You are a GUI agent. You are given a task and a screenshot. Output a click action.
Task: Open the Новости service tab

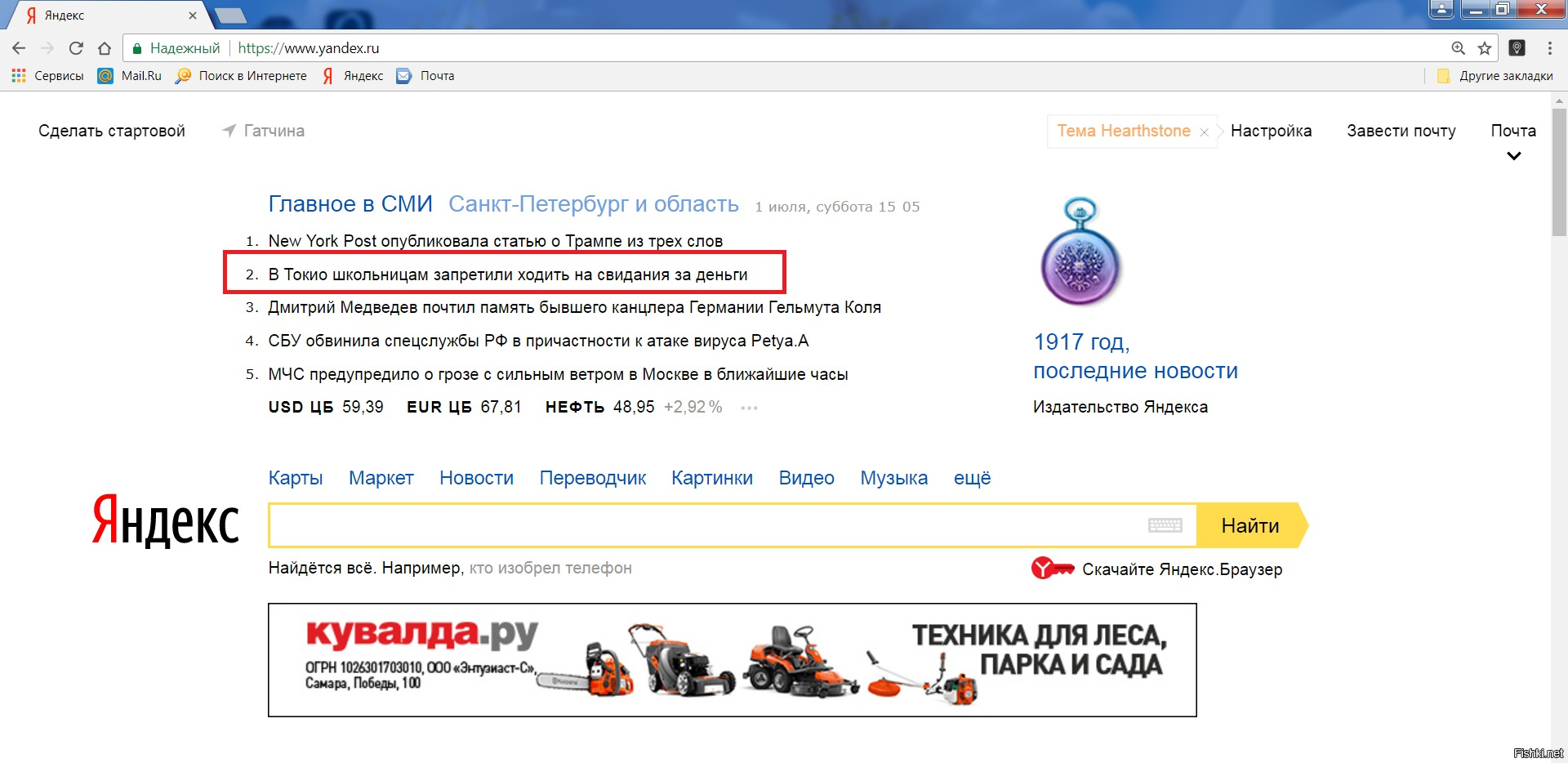476,478
